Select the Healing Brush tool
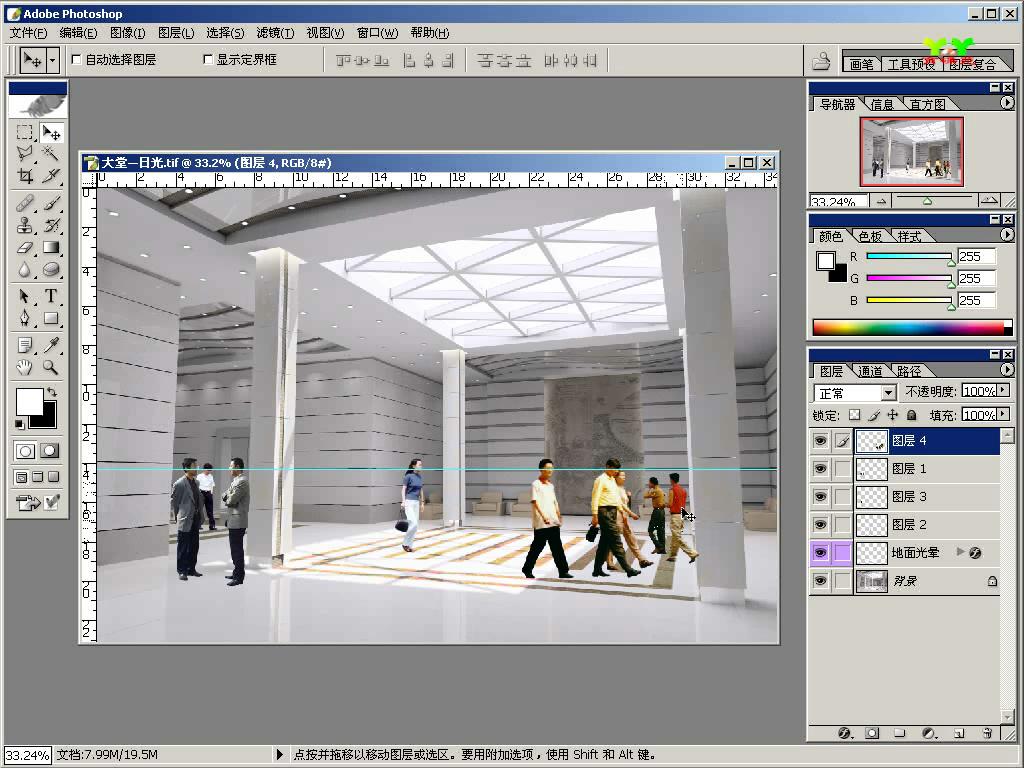Viewport: 1024px width, 768px height. coord(25,204)
